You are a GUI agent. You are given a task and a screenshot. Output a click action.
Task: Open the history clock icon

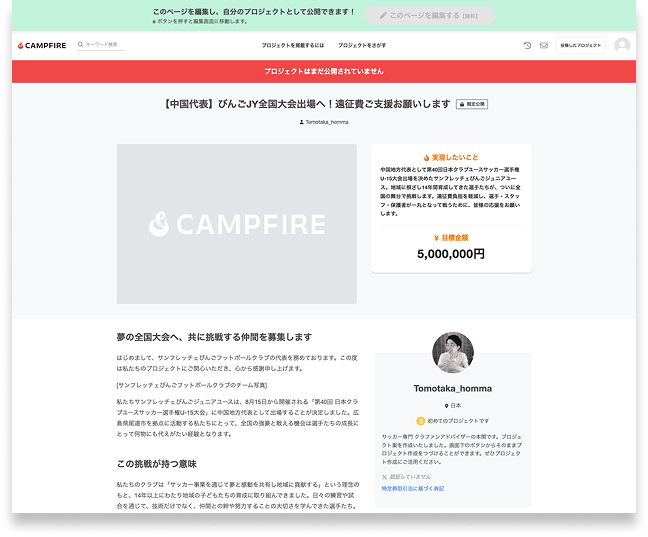(528, 45)
